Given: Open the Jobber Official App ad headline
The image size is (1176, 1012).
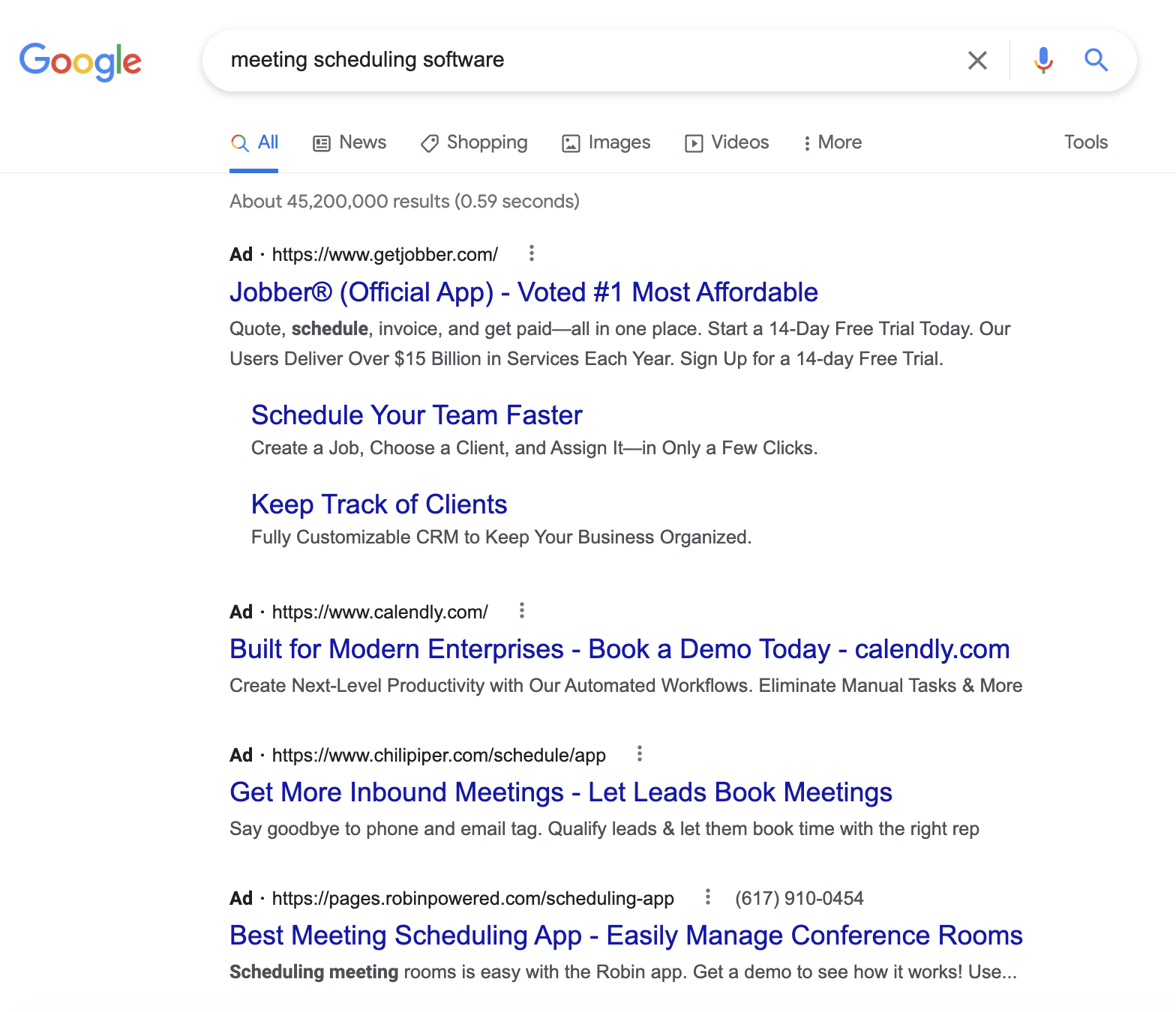Looking at the screenshot, I should tap(523, 292).
